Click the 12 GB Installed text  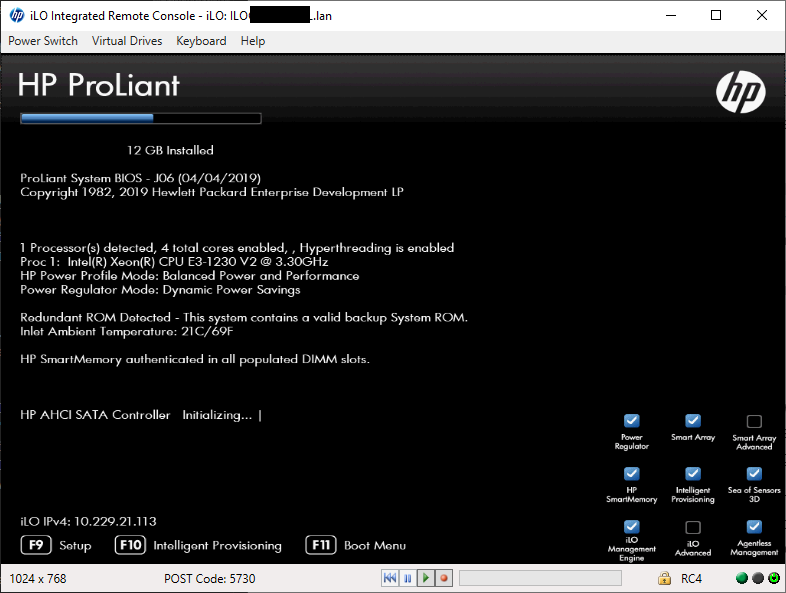coord(170,150)
